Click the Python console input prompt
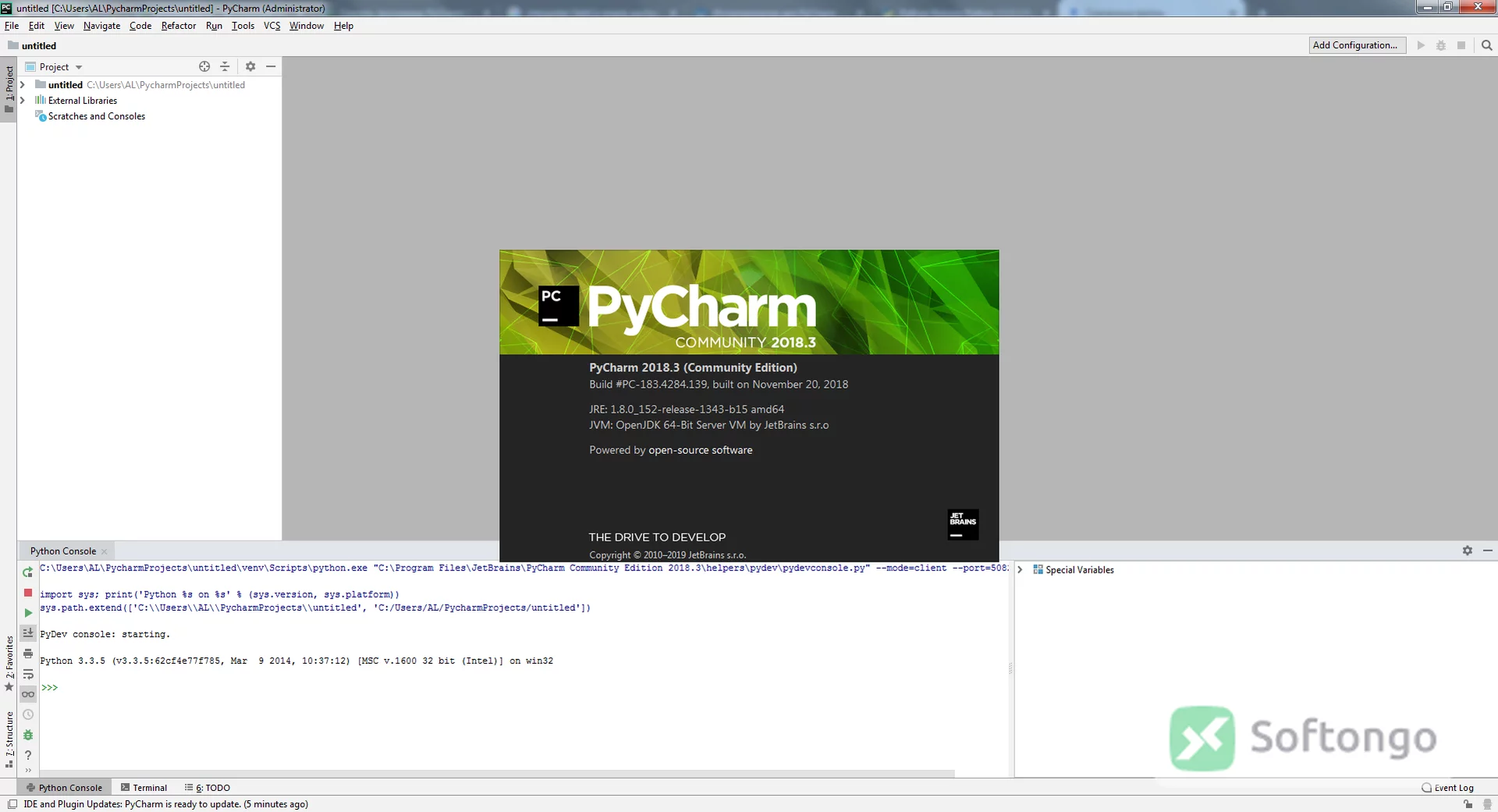 (50, 687)
